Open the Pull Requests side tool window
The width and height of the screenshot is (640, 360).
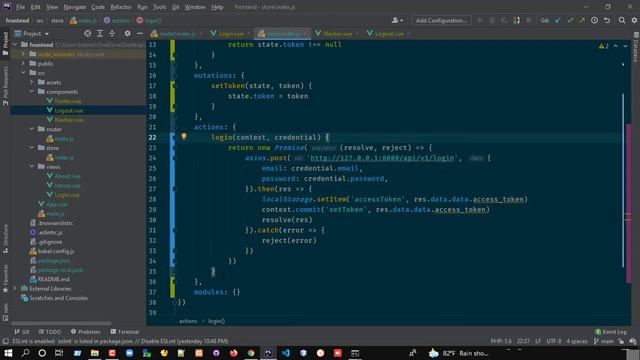point(5,87)
